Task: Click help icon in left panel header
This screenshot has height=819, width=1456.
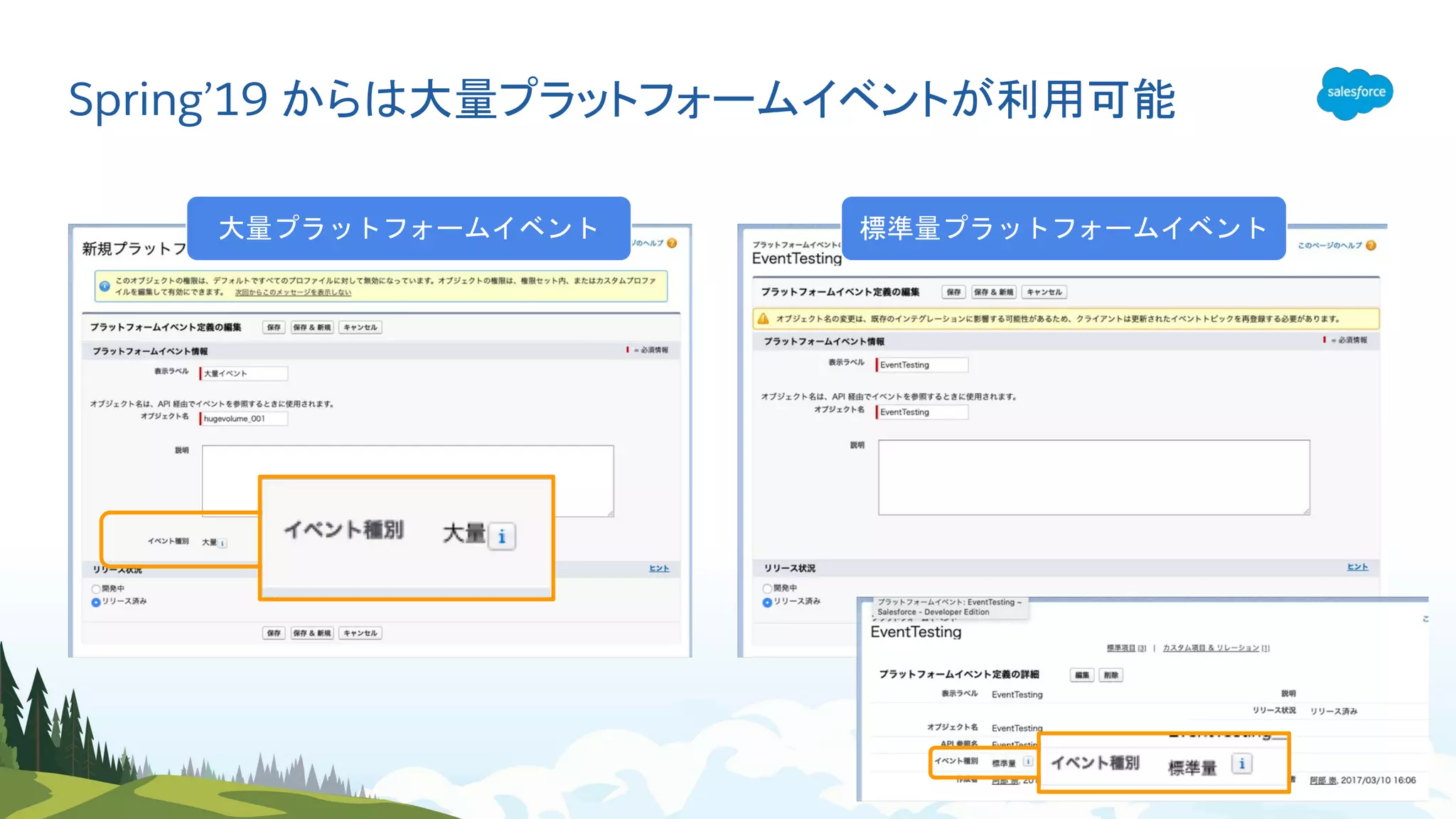Action: (672, 243)
